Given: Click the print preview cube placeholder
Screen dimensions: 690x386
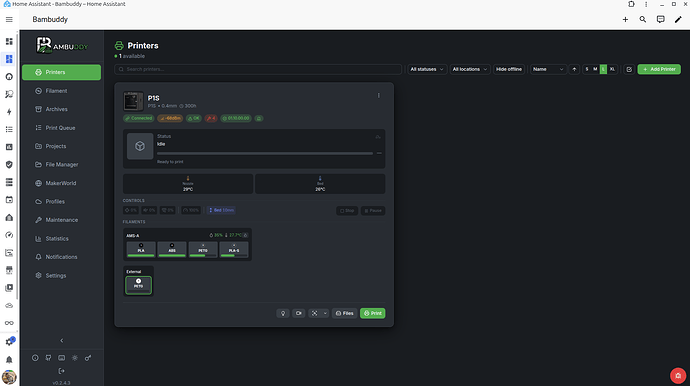Looking at the screenshot, I should pyautogui.click(x=140, y=146).
